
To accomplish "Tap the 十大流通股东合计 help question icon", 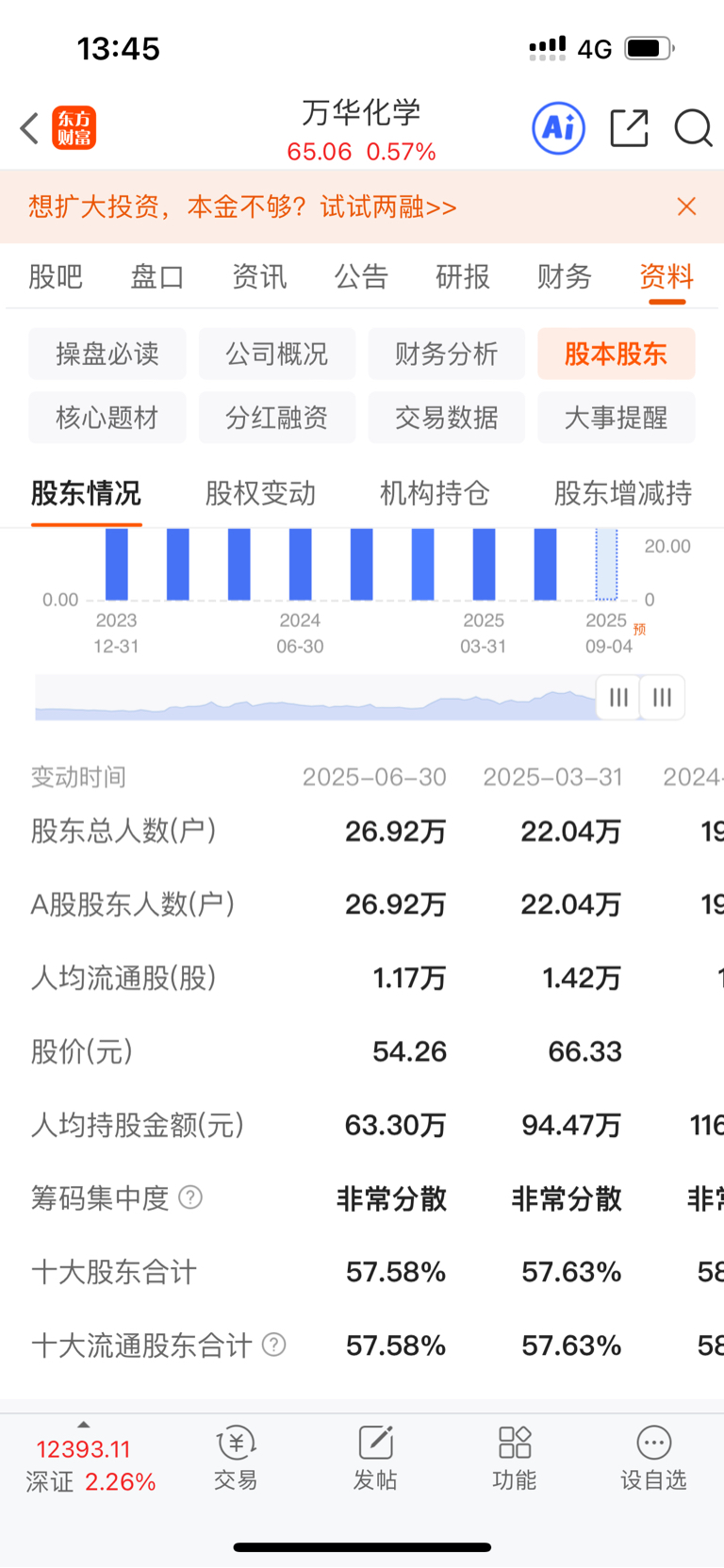I will [273, 1345].
